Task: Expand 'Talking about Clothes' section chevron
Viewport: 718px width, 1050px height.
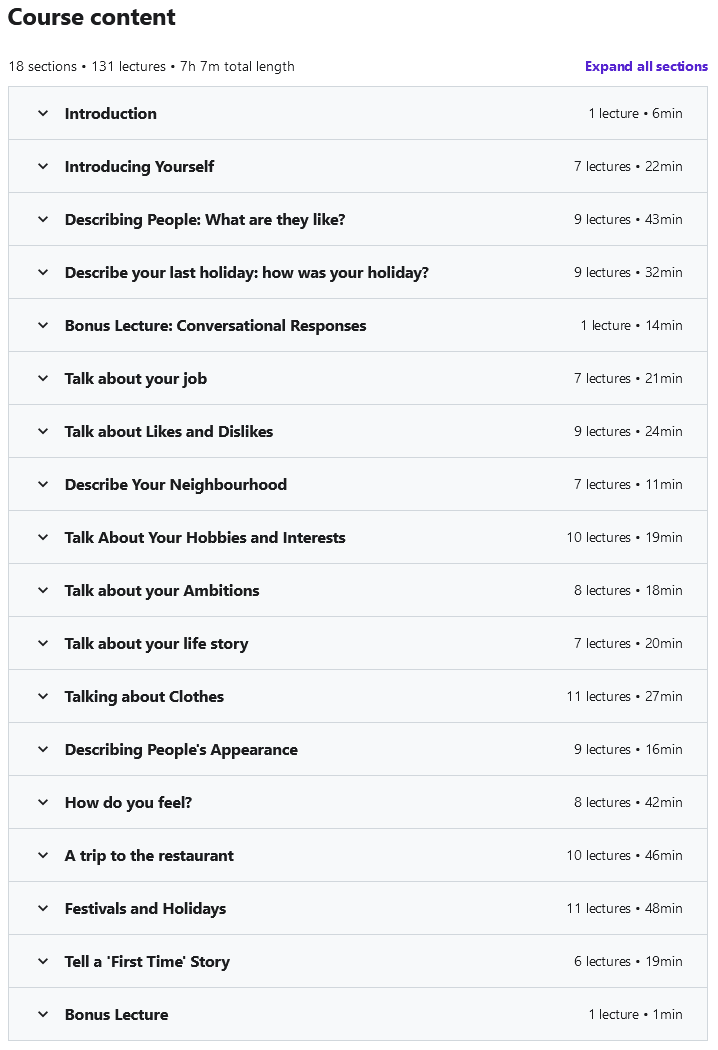Action: (x=43, y=696)
